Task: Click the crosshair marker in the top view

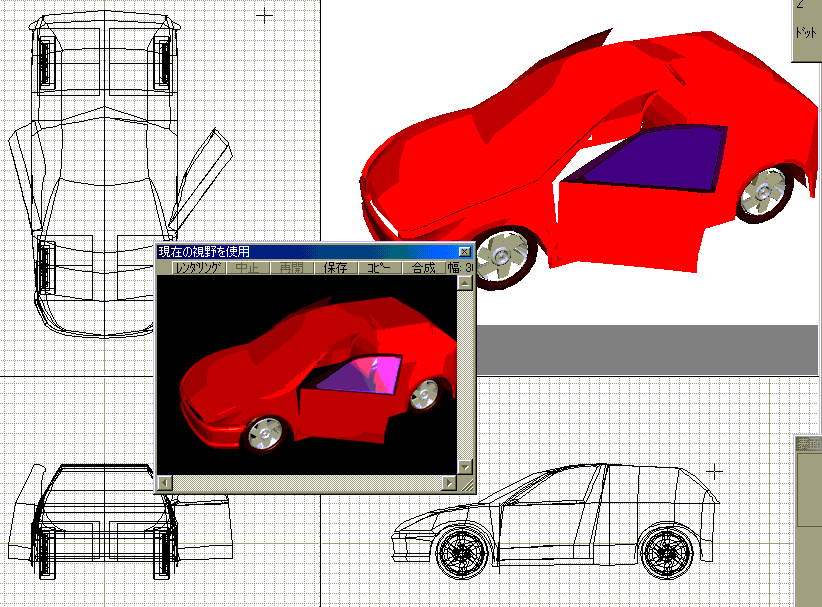Action: [x=264, y=15]
